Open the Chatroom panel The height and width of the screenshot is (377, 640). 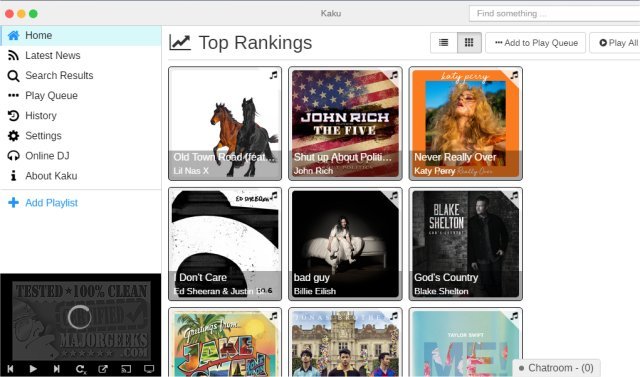click(556, 368)
